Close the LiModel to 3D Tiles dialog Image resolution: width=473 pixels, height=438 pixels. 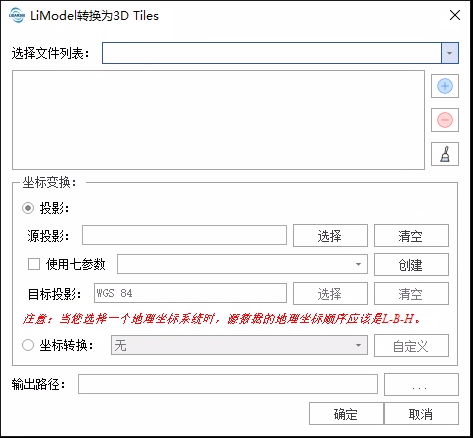click(x=455, y=15)
